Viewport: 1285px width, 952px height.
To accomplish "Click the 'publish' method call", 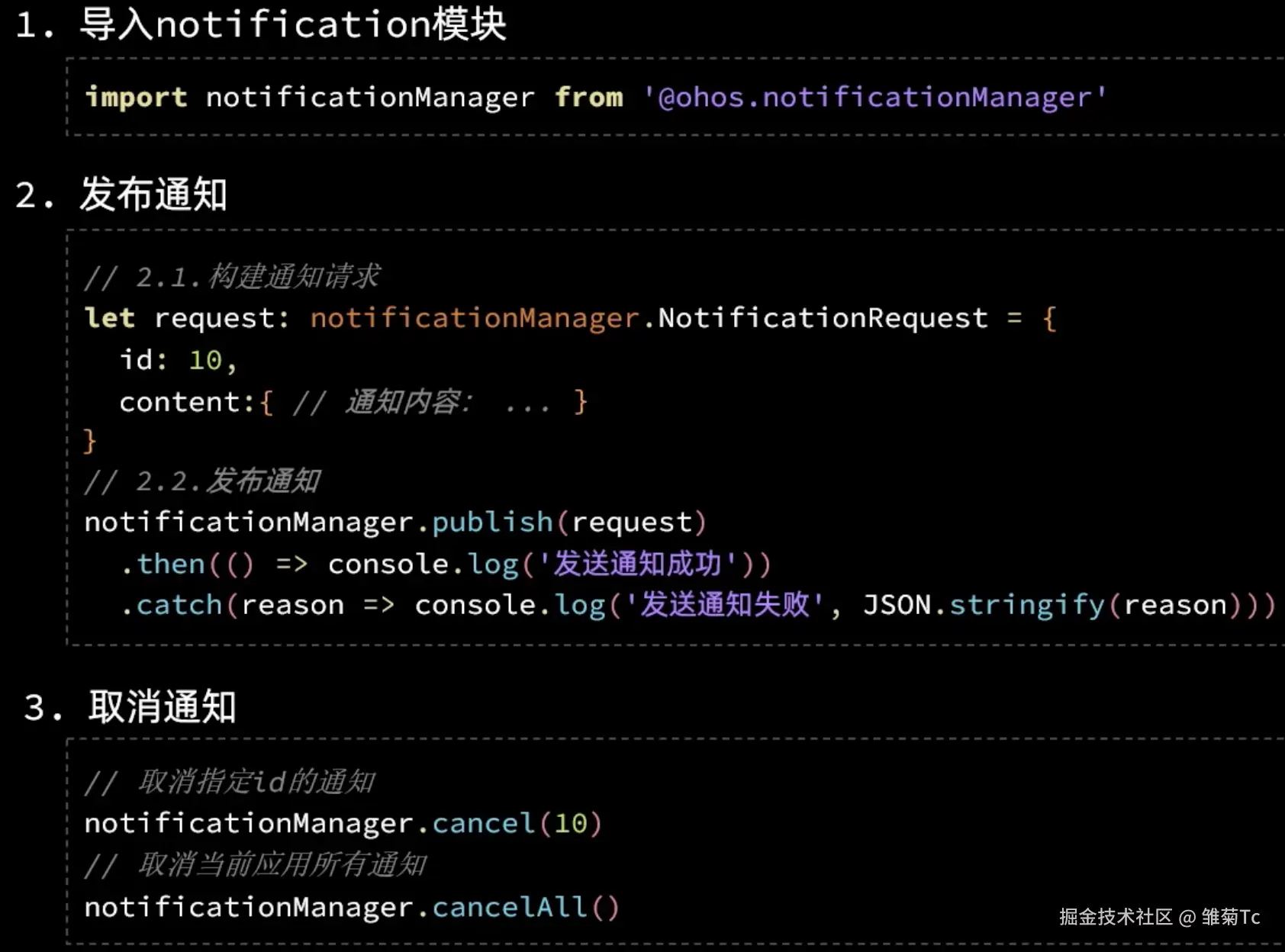I will coord(492,523).
